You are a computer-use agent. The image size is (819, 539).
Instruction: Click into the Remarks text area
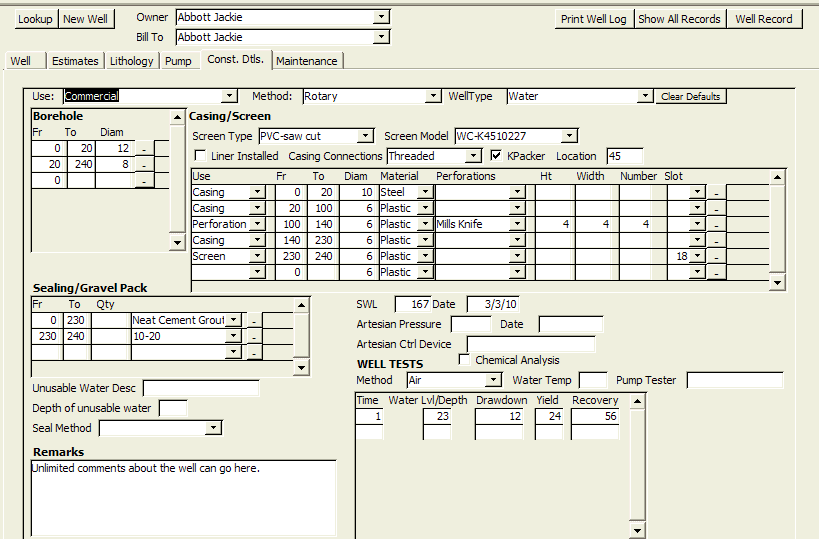coord(184,497)
